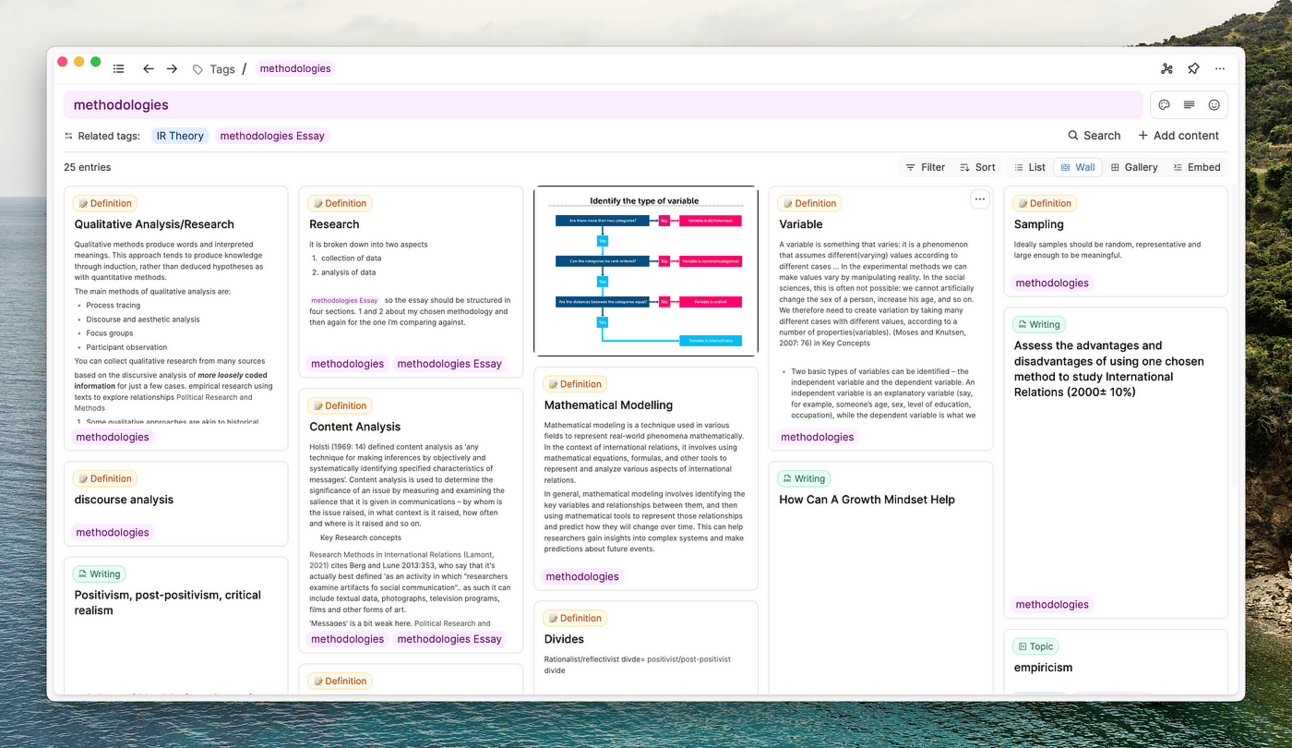Click the Related tags swap icon
The image size is (1292, 748).
pyautogui.click(x=69, y=136)
